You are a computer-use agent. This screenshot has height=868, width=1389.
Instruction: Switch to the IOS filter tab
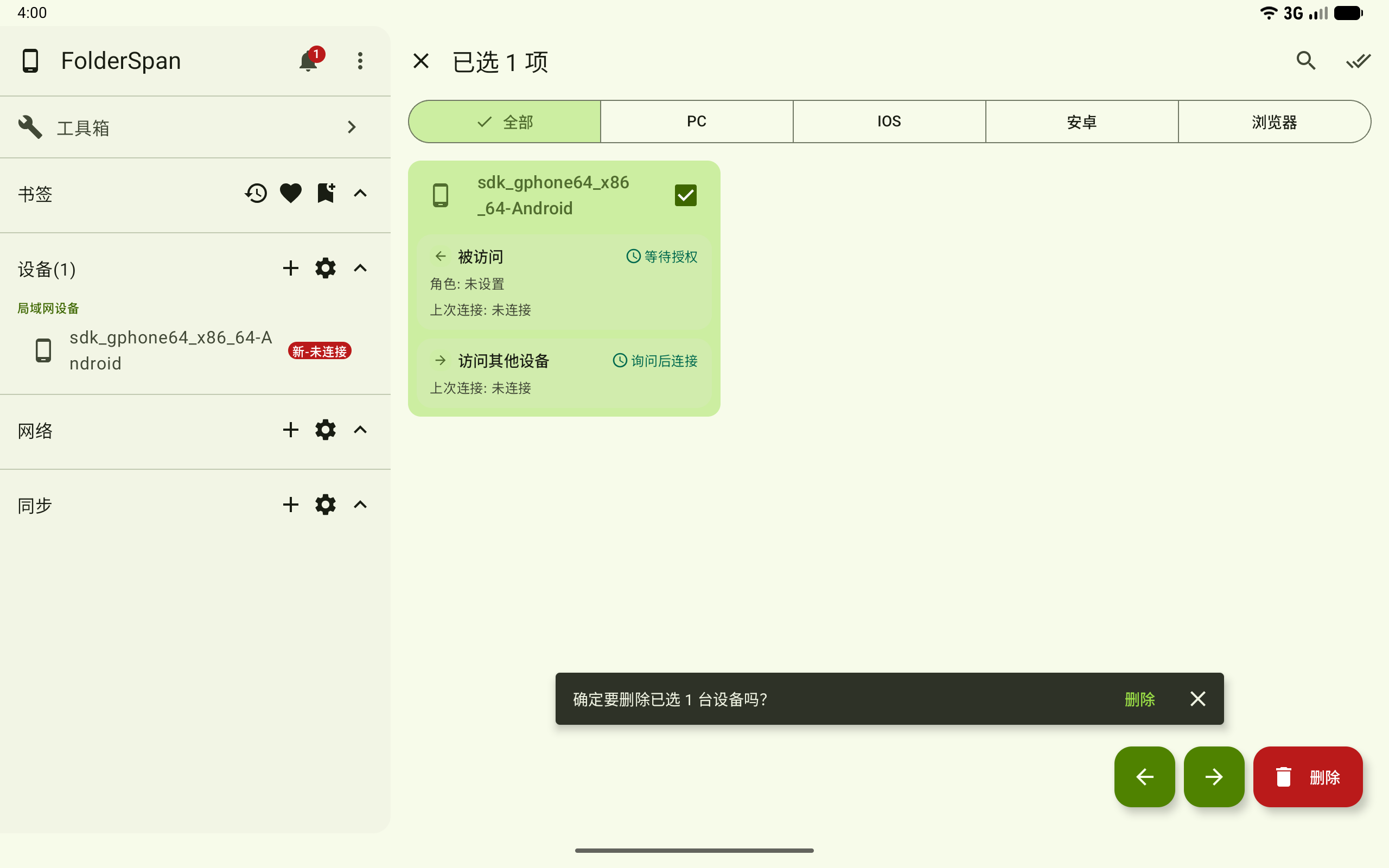tap(889, 122)
